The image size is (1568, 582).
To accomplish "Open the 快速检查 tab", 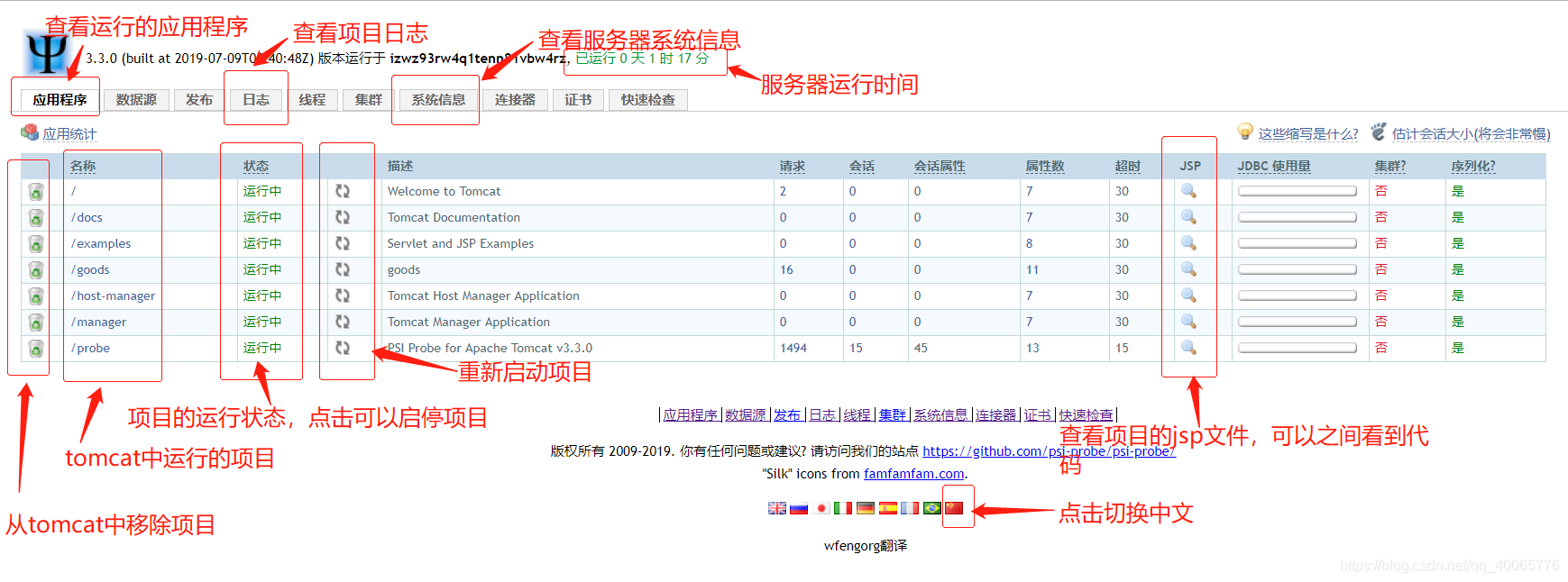I will coord(647,99).
